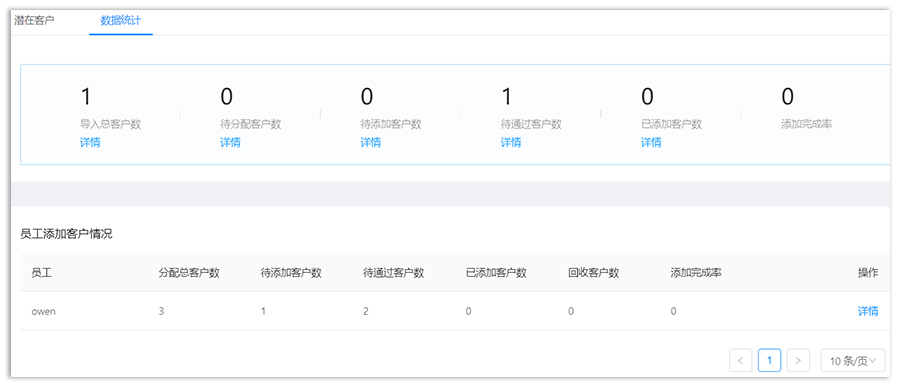Click the 添加完成率 stat card label
This screenshot has width=900, height=388.
806,124
